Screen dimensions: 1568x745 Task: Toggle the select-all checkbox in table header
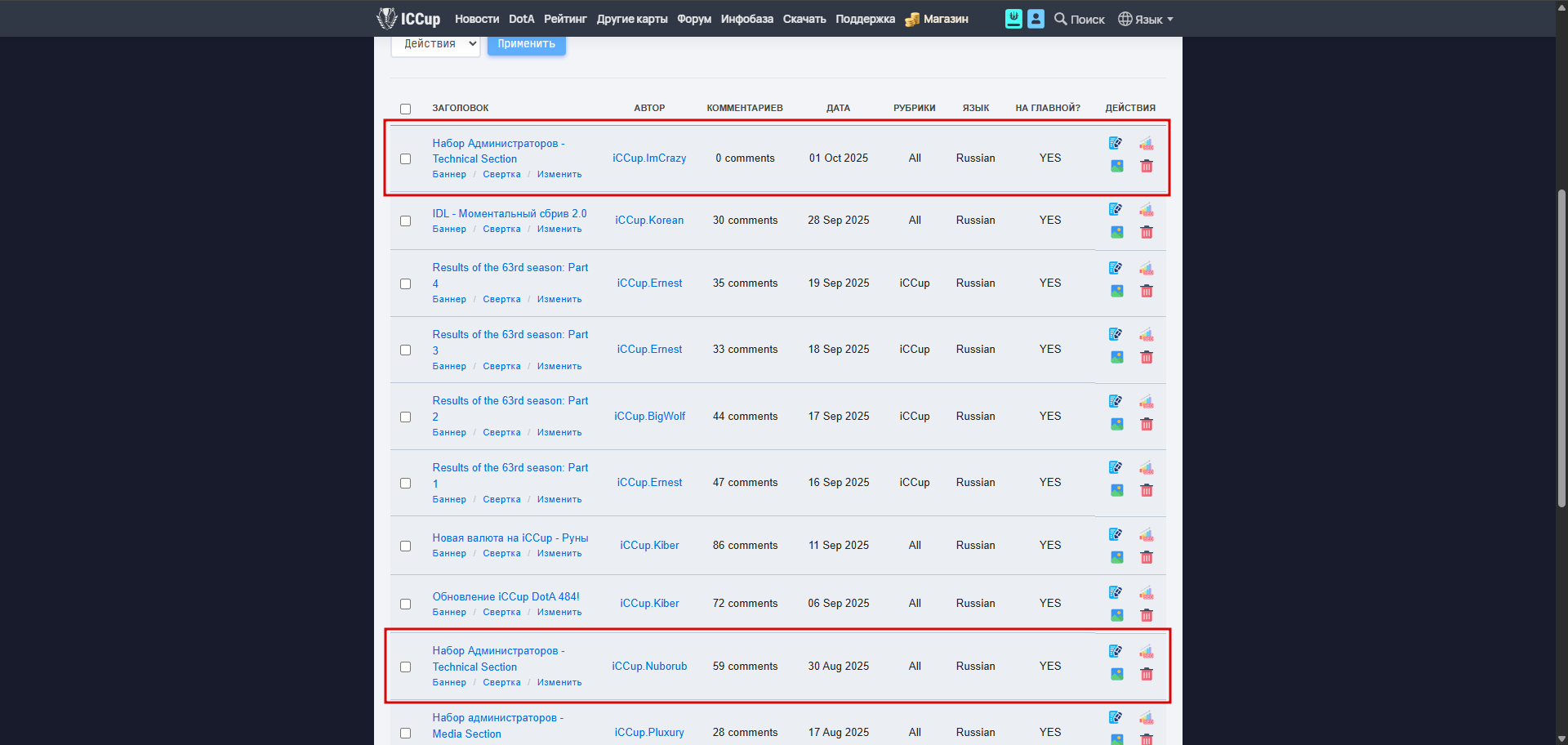tap(405, 109)
